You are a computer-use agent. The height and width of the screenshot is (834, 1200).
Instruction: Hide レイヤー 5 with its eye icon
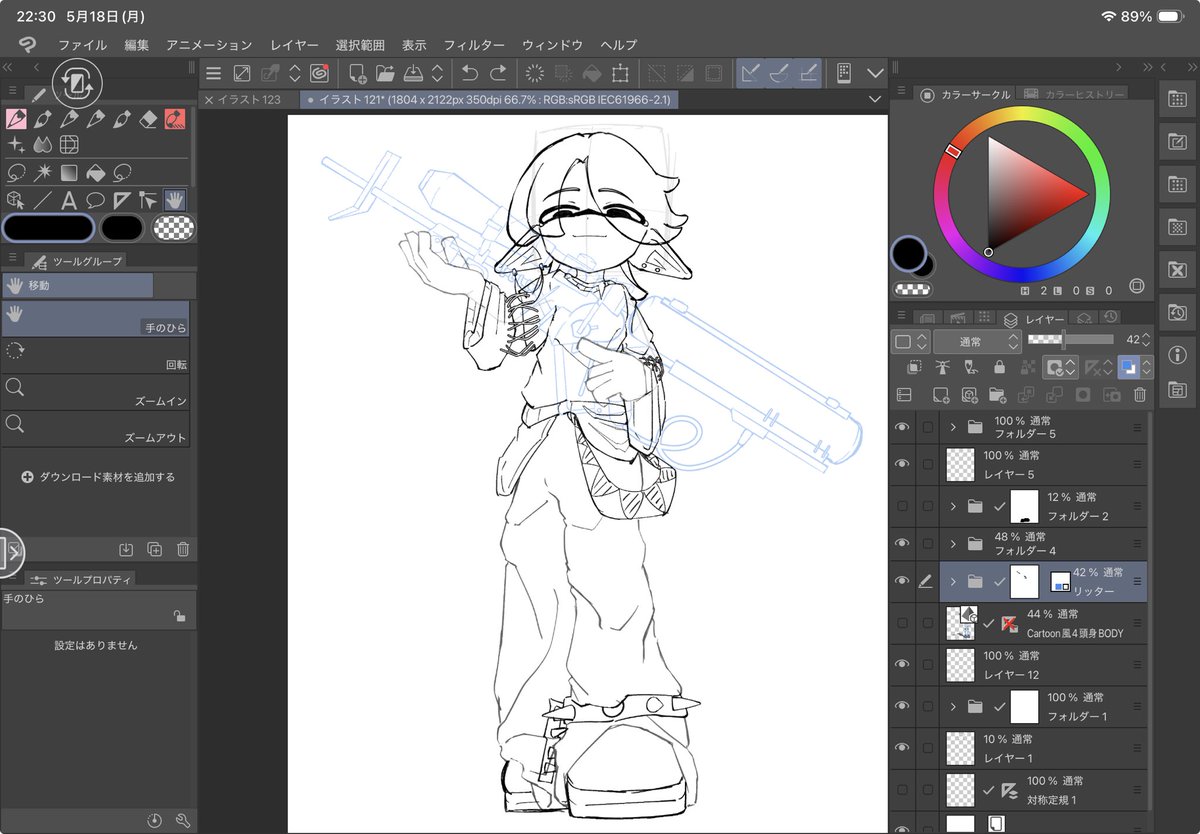903,464
